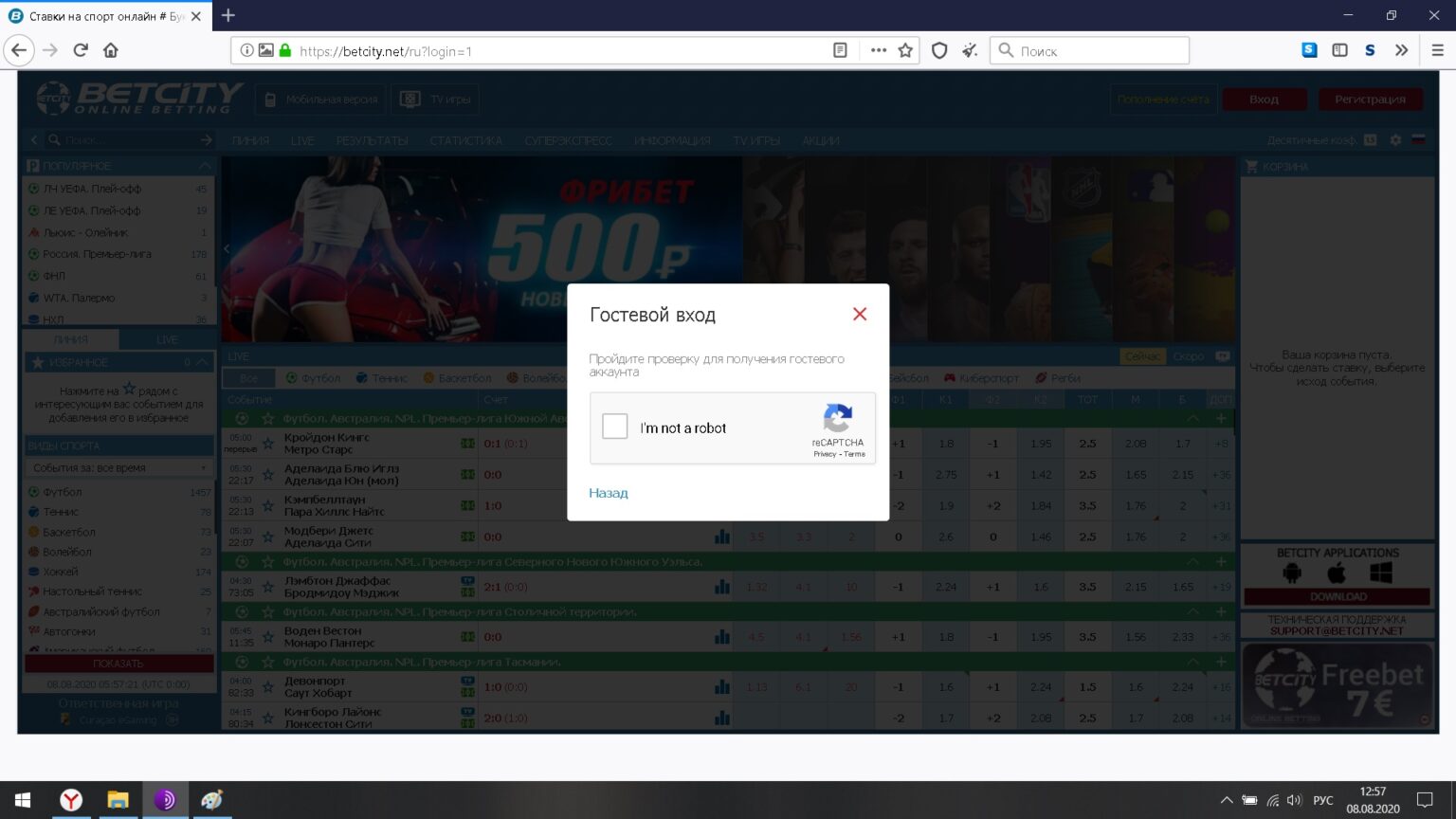Open reCAPTCHA Terms link
Screen dimensions: 1456x819
click(855, 454)
